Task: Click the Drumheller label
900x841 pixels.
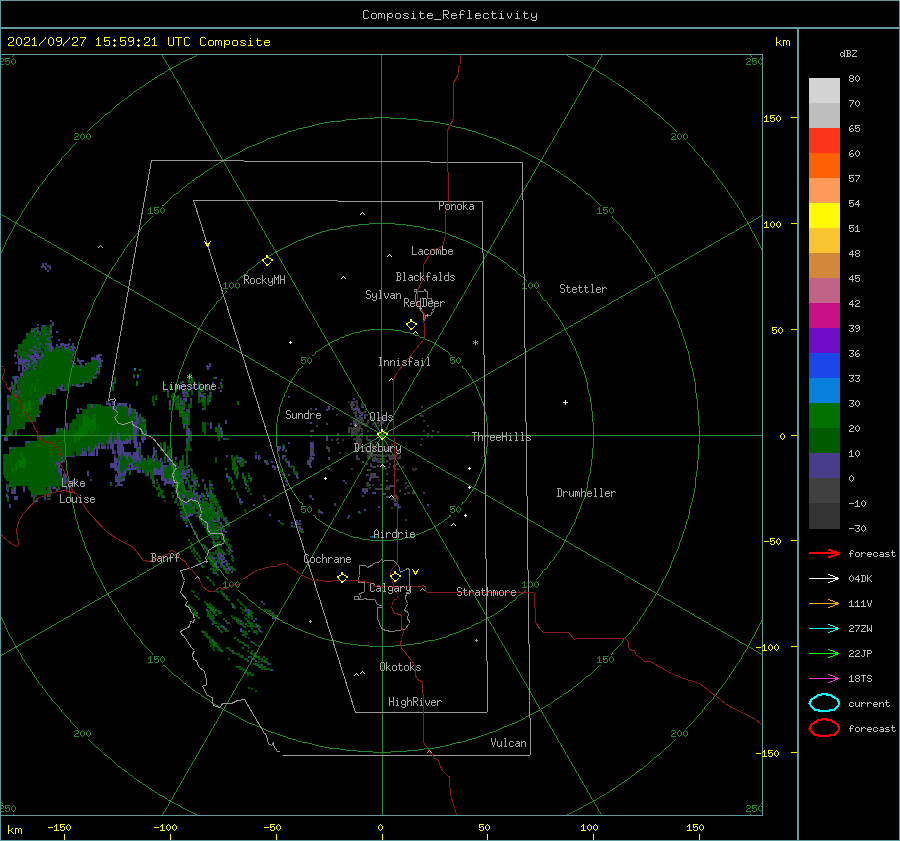Action: coord(585,493)
